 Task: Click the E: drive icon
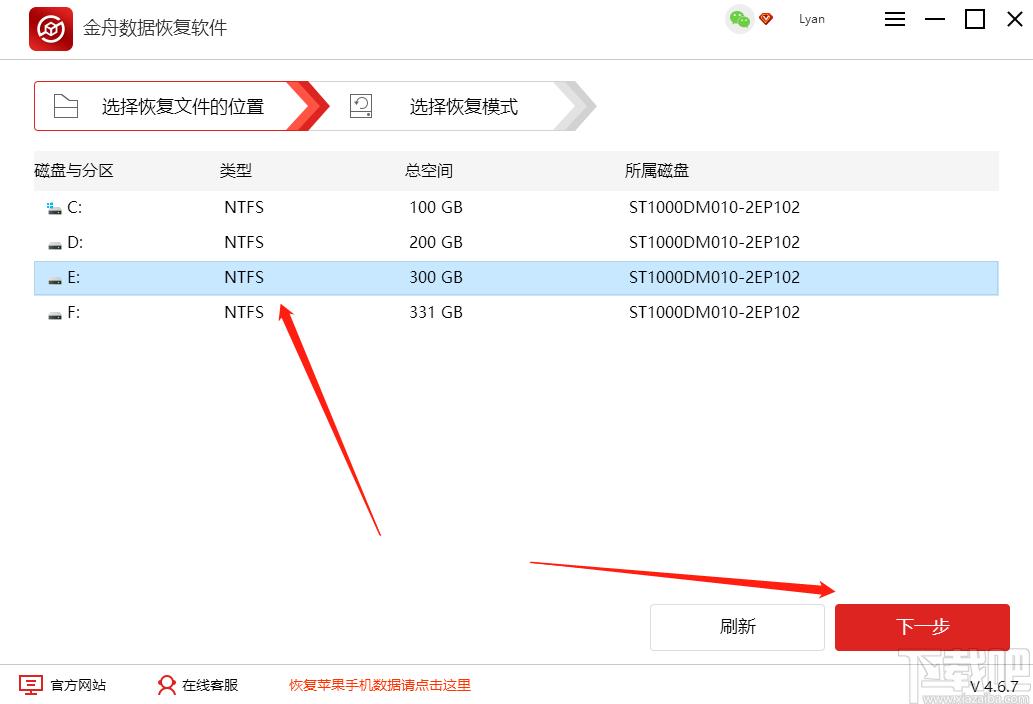pos(55,280)
